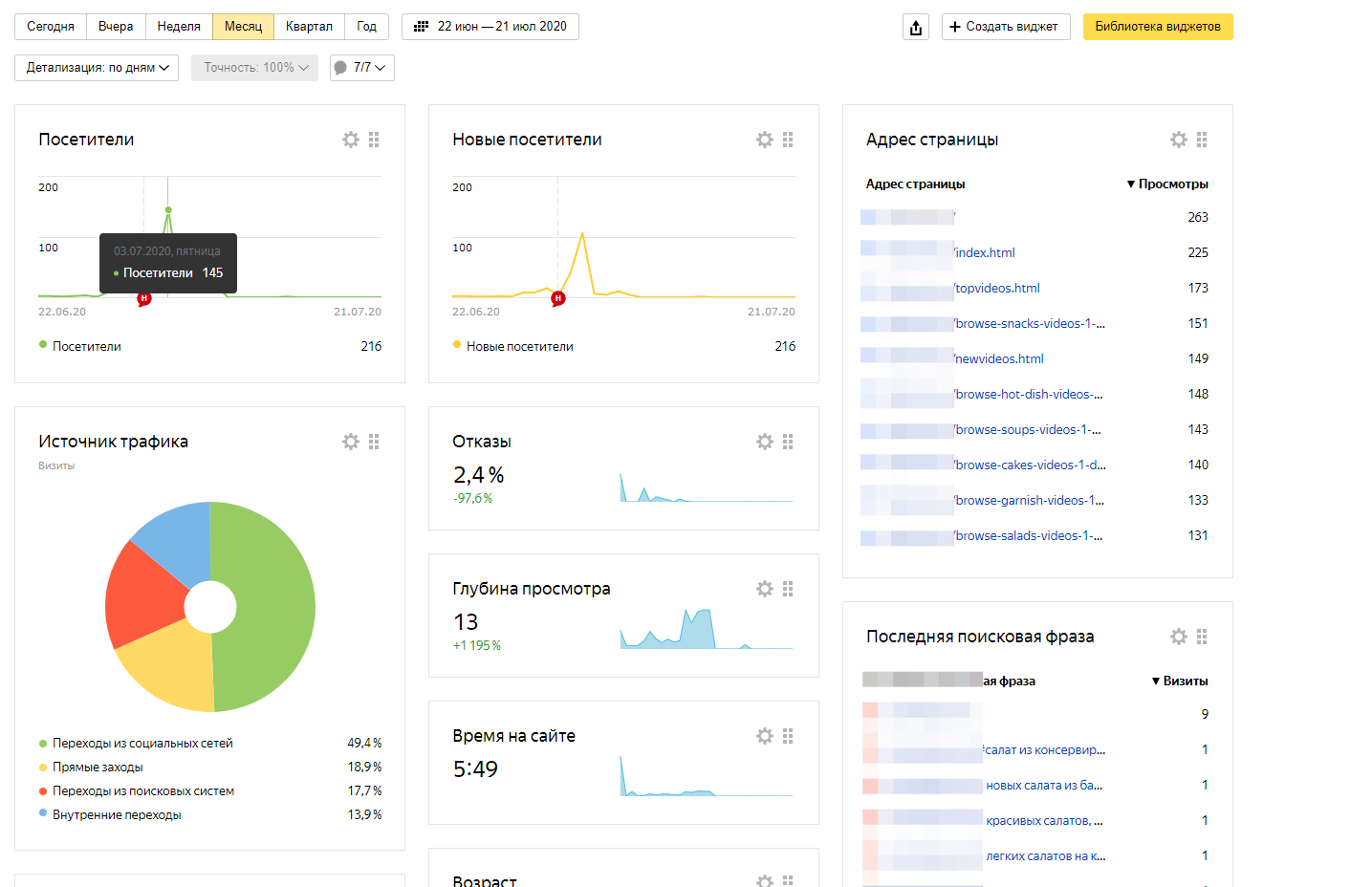The width and height of the screenshot is (1372, 887).
Task: Open settings gear of Новые посетители widget
Action: (765, 140)
